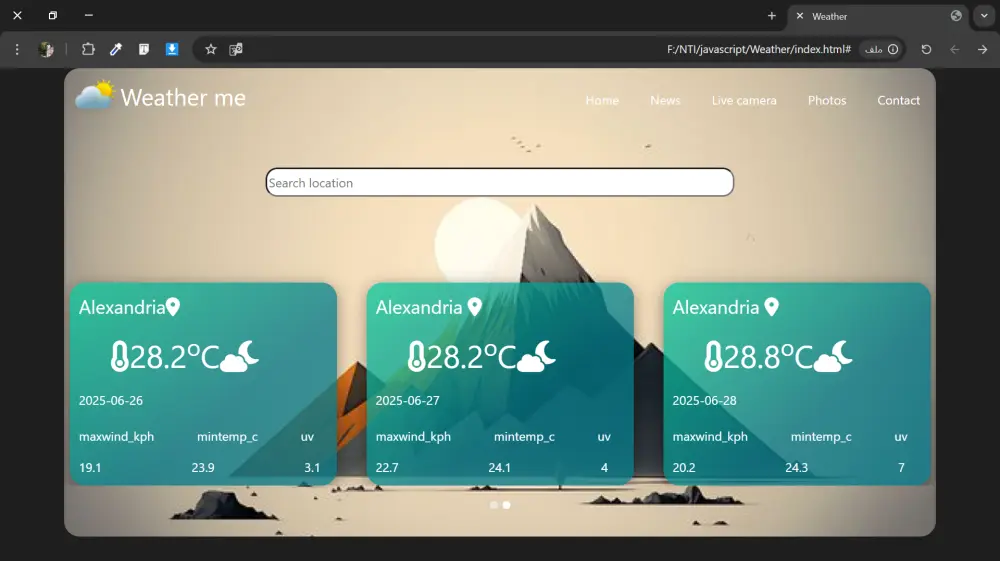Click the Weather me site title
The width and height of the screenshot is (1000, 561).
tap(183, 98)
